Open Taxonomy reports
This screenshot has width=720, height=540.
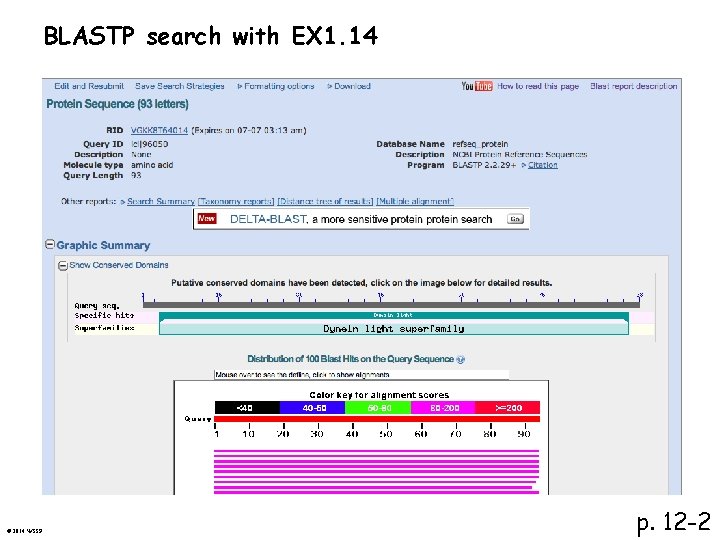click(x=236, y=201)
